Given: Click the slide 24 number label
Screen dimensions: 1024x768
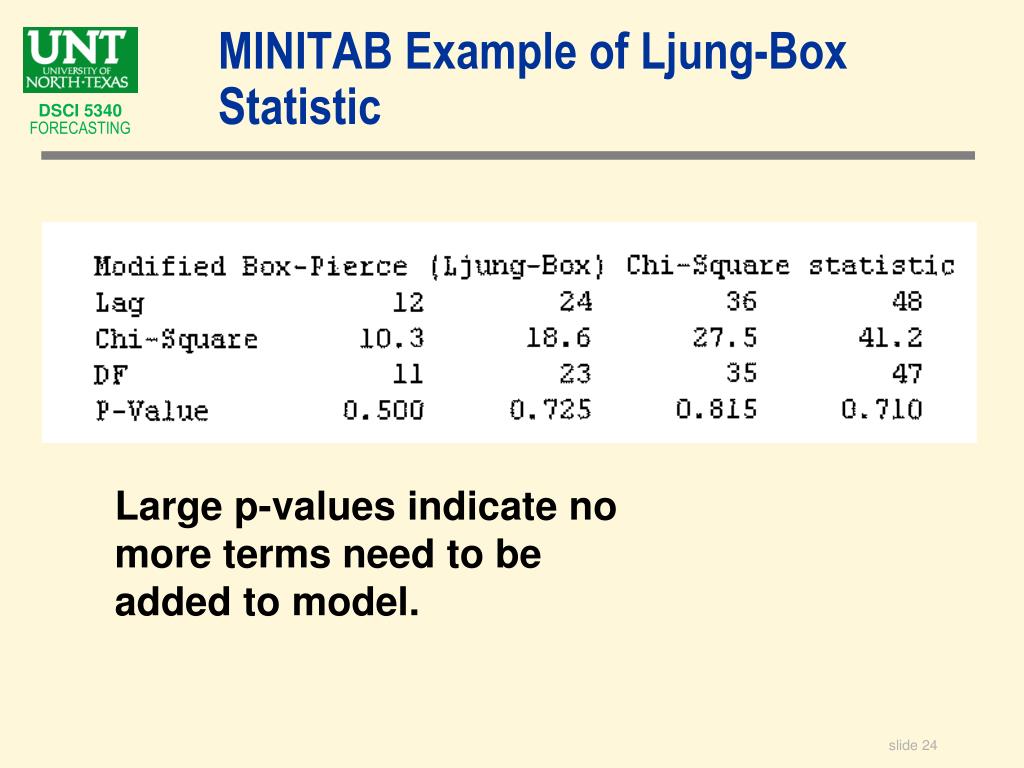Looking at the screenshot, I should click(913, 745).
